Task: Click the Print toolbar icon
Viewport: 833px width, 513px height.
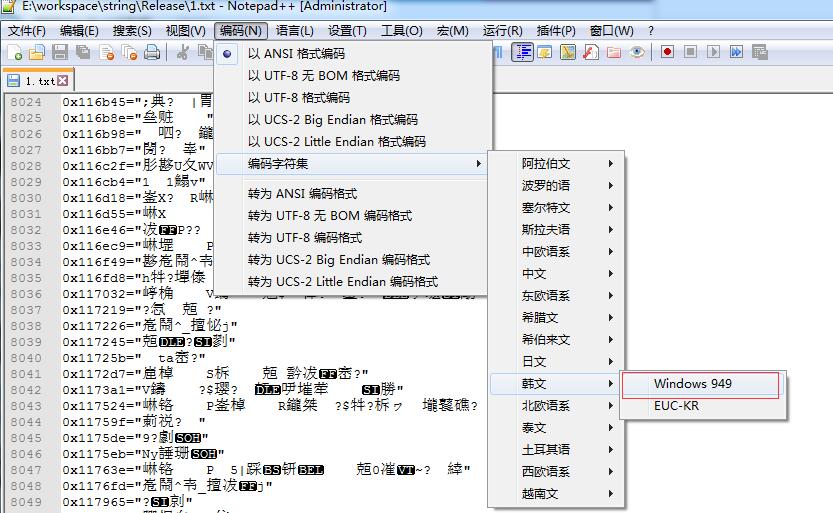Action: click(x=151, y=52)
